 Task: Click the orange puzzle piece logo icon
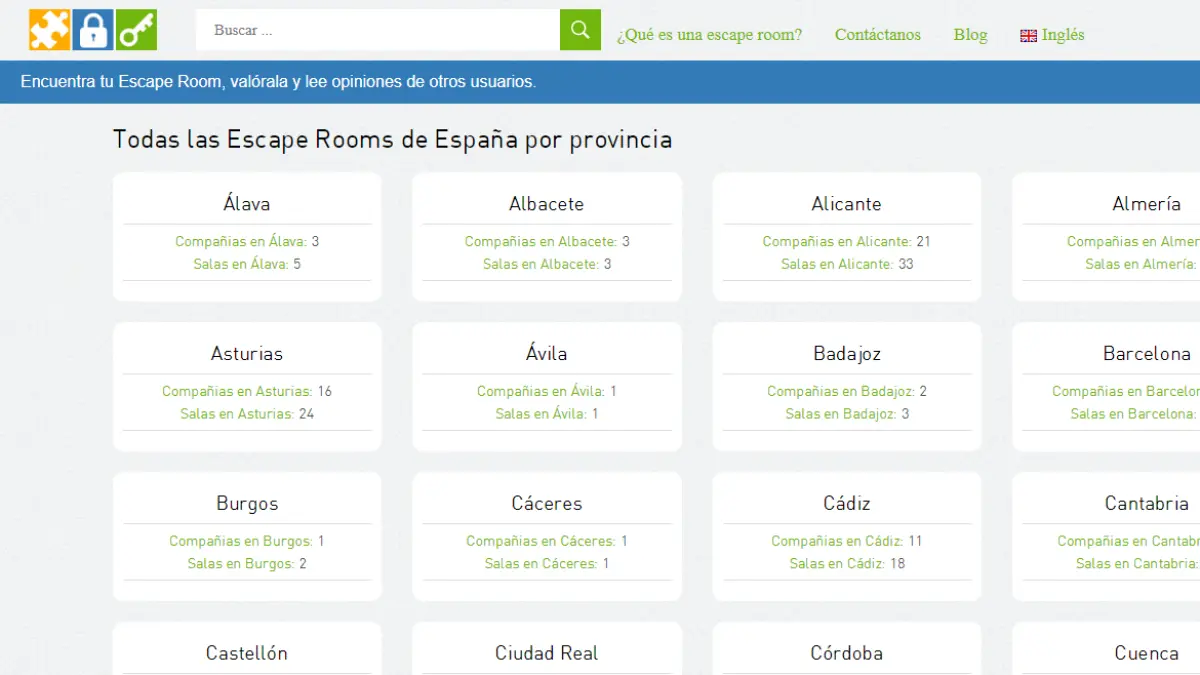(49, 30)
